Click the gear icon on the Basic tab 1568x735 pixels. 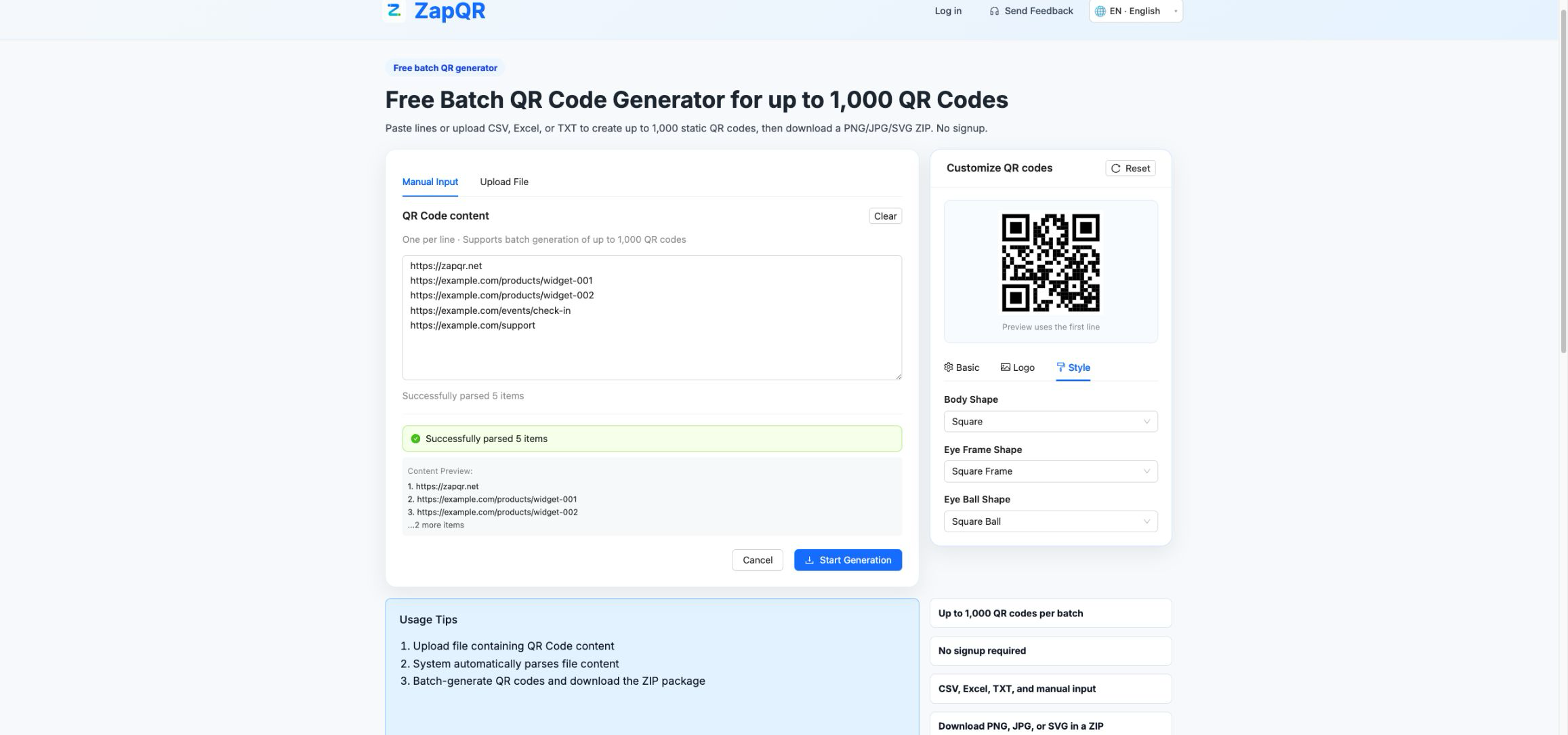949,367
